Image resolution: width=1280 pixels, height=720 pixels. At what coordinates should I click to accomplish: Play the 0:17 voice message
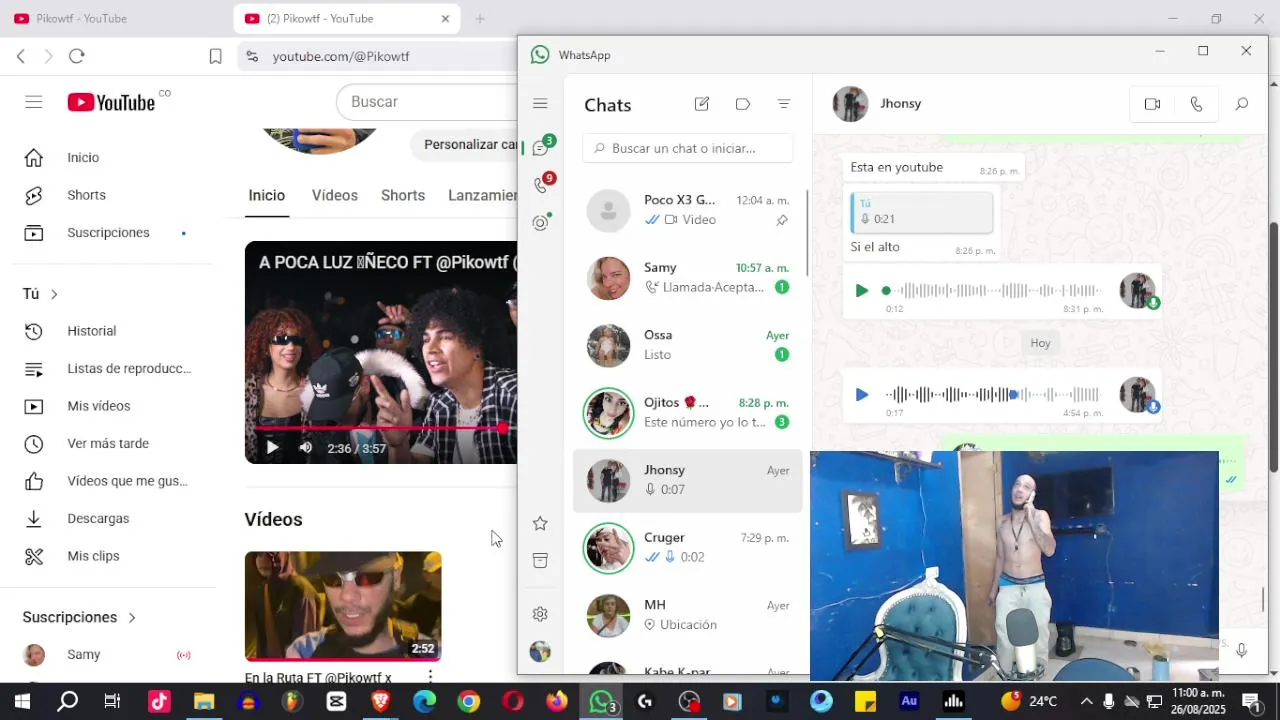(x=862, y=395)
